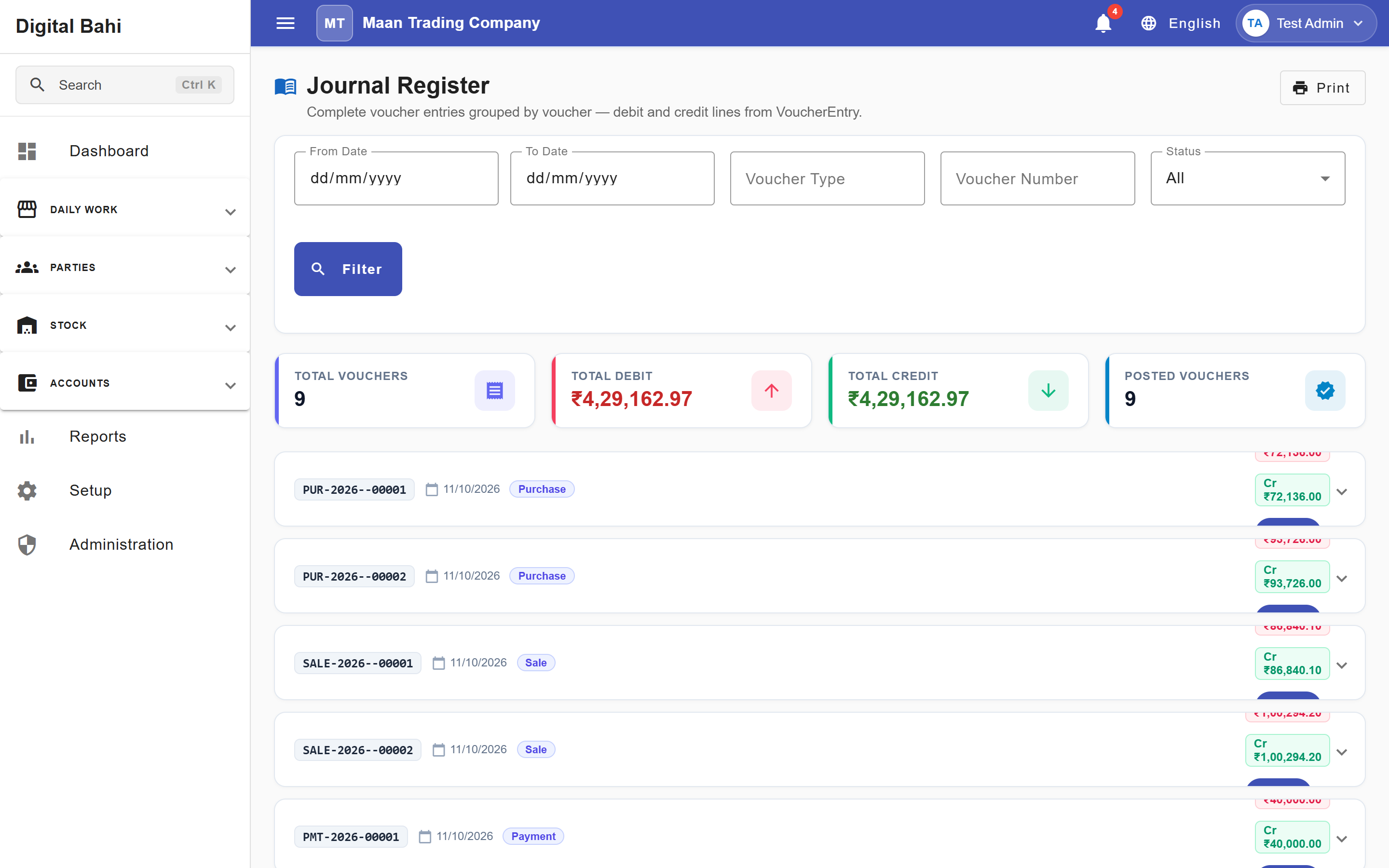Image resolution: width=1389 pixels, height=868 pixels.
Task: Click the Posted Vouchers verified icon
Action: coord(1325,391)
